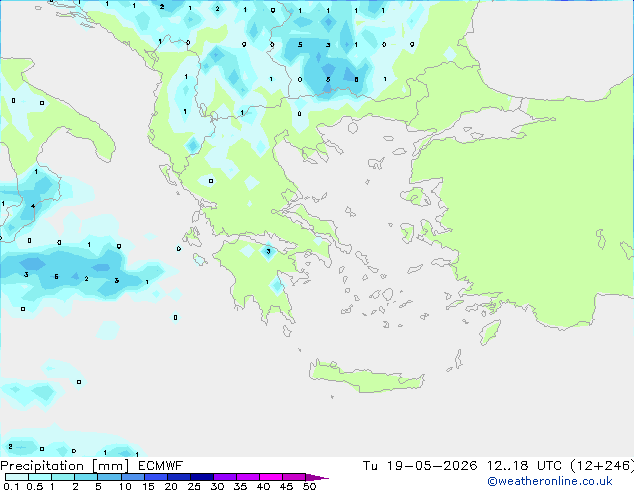Select the 20–25 mm legend color box
634x490 pixels.
point(179,477)
